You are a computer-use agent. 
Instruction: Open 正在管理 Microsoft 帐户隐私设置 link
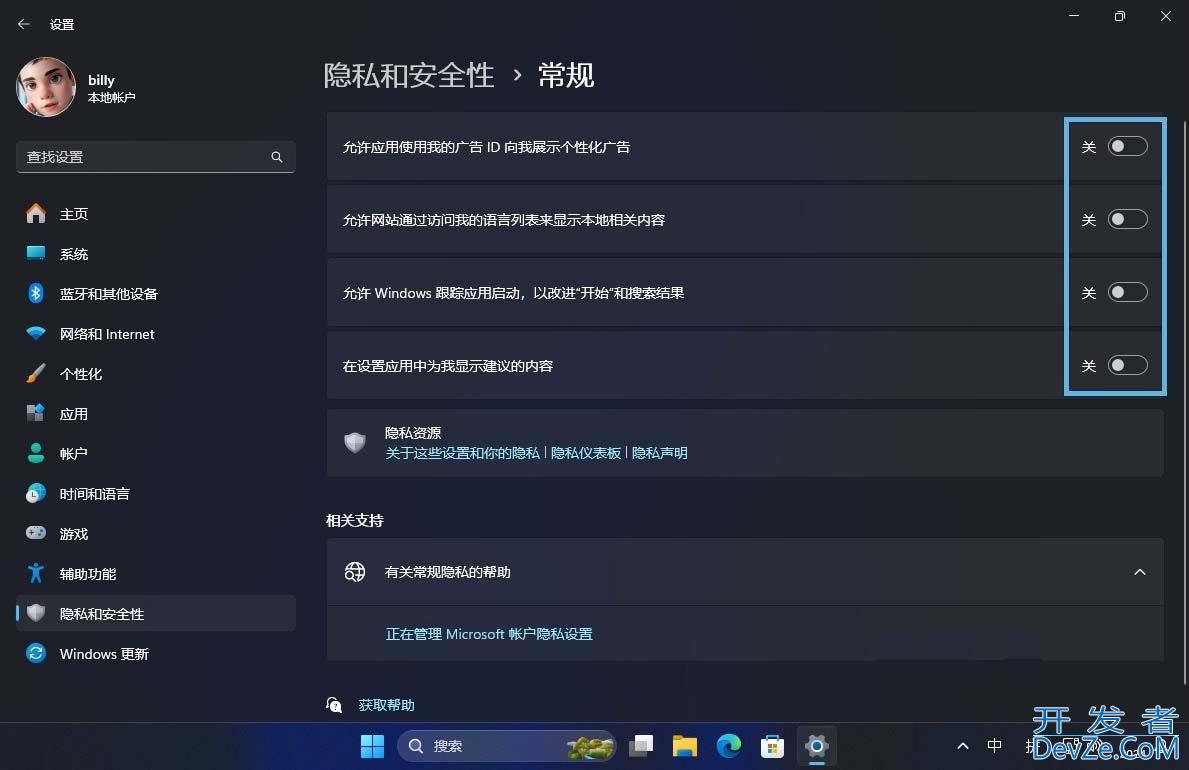[x=489, y=634]
